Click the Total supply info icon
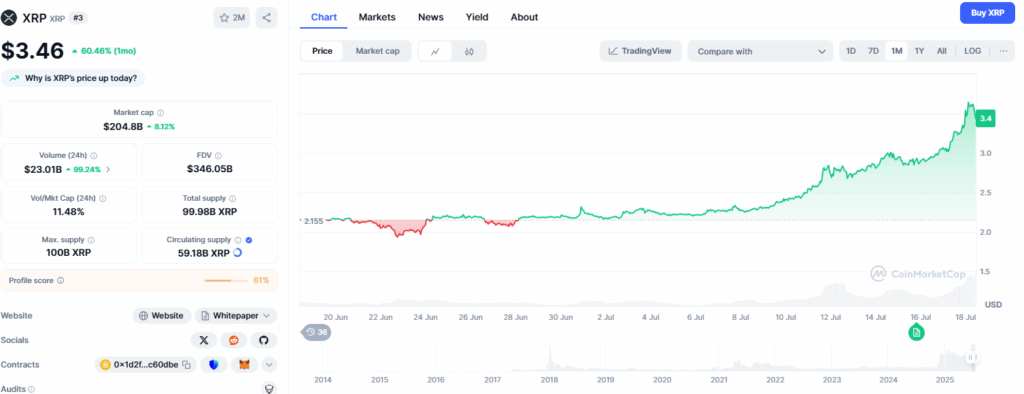Viewport: 1024px width, 394px height. (232, 198)
